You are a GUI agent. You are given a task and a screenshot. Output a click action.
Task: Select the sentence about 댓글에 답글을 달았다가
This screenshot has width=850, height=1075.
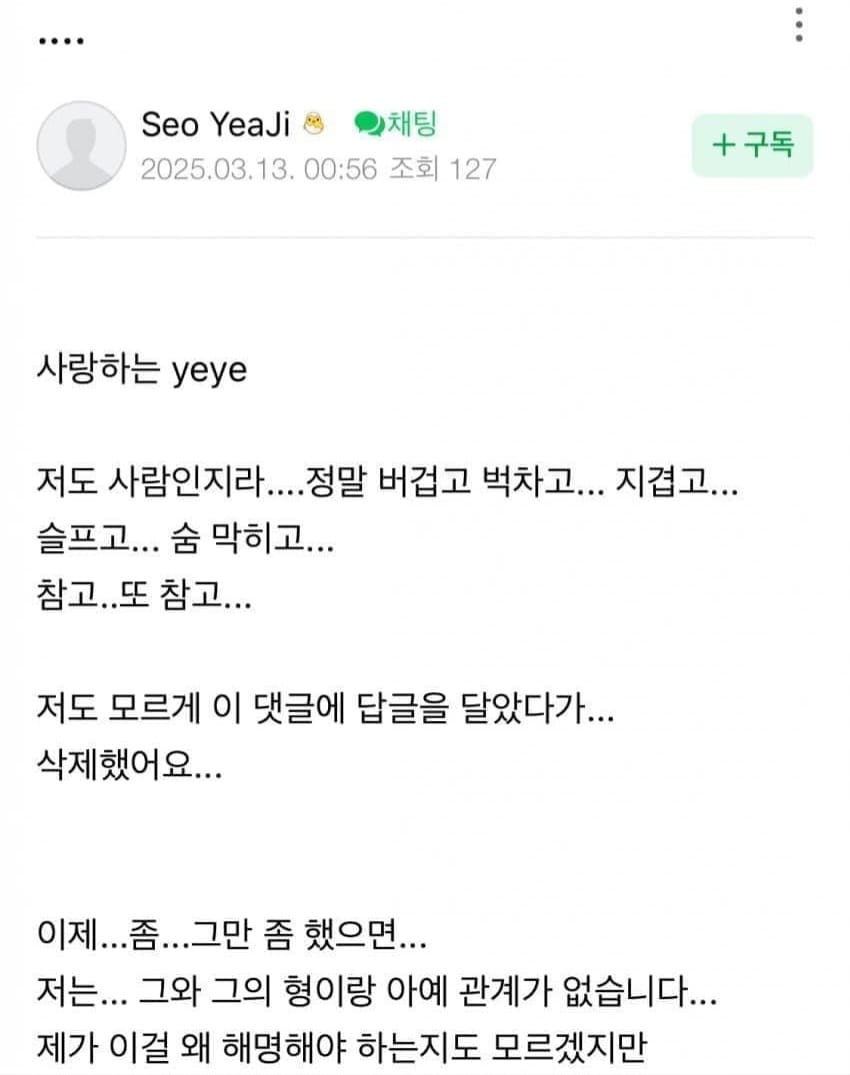325,708
